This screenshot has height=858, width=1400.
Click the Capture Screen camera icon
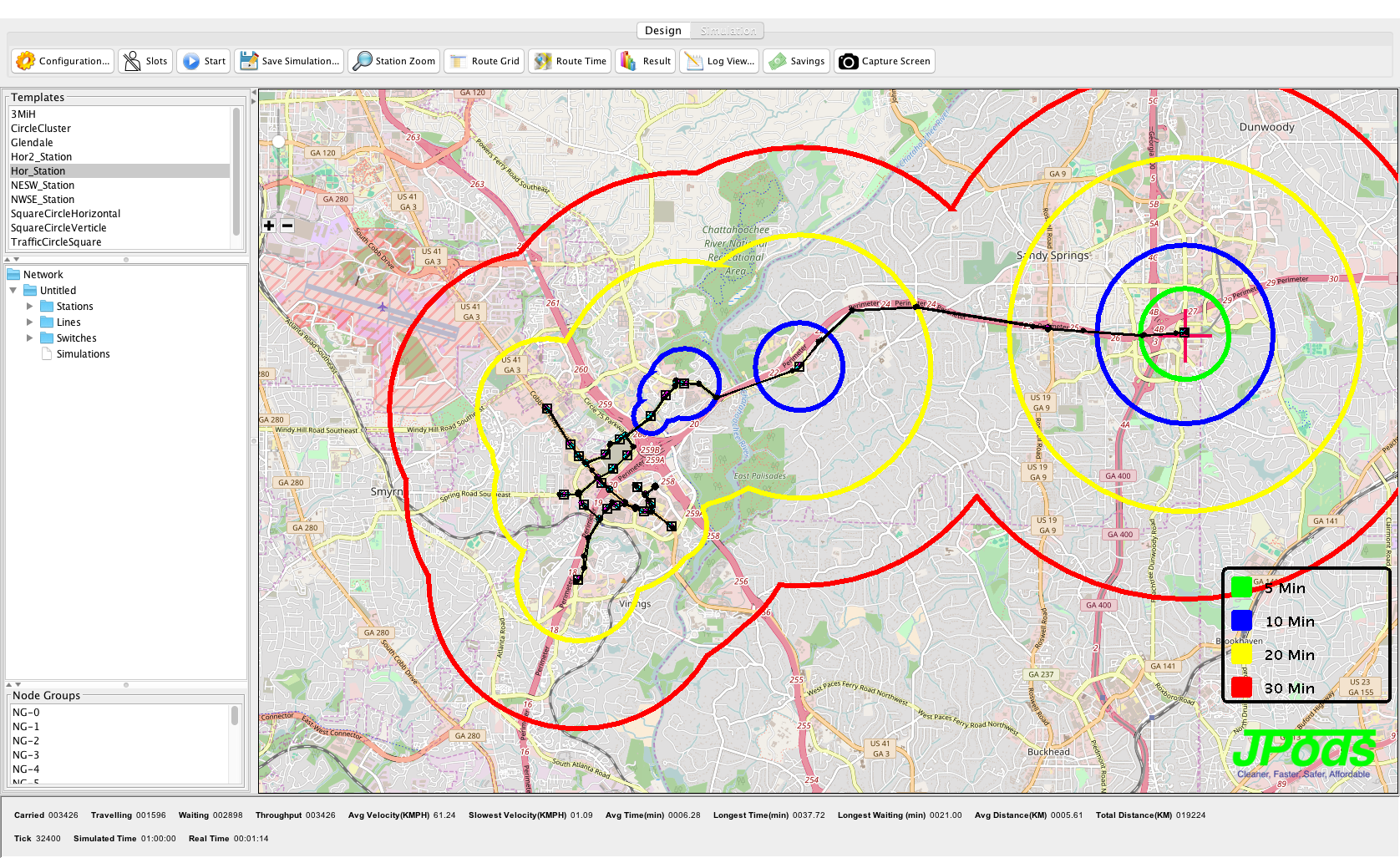tap(848, 61)
